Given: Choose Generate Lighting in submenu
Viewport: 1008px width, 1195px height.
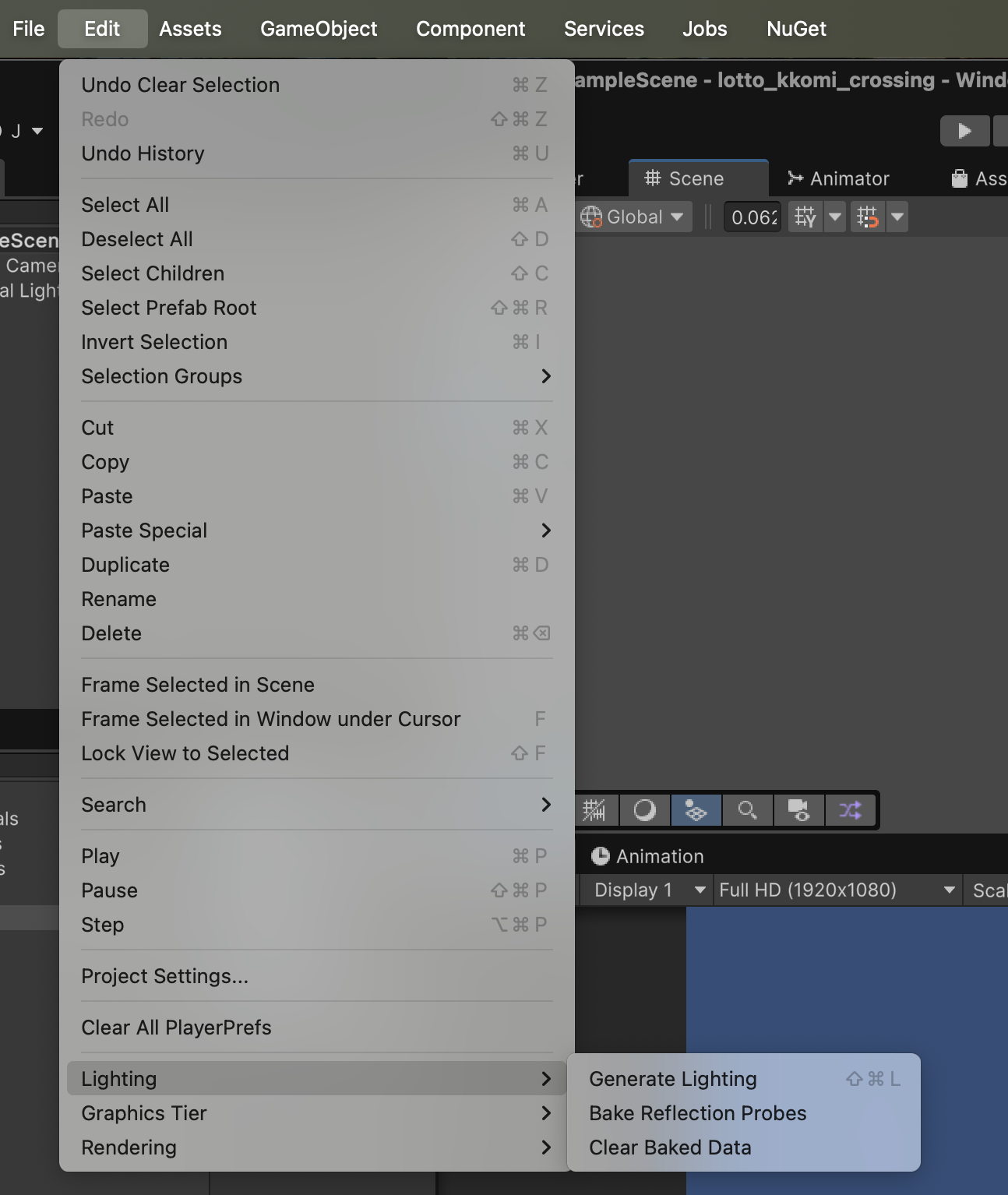Looking at the screenshot, I should click(744, 1079).
